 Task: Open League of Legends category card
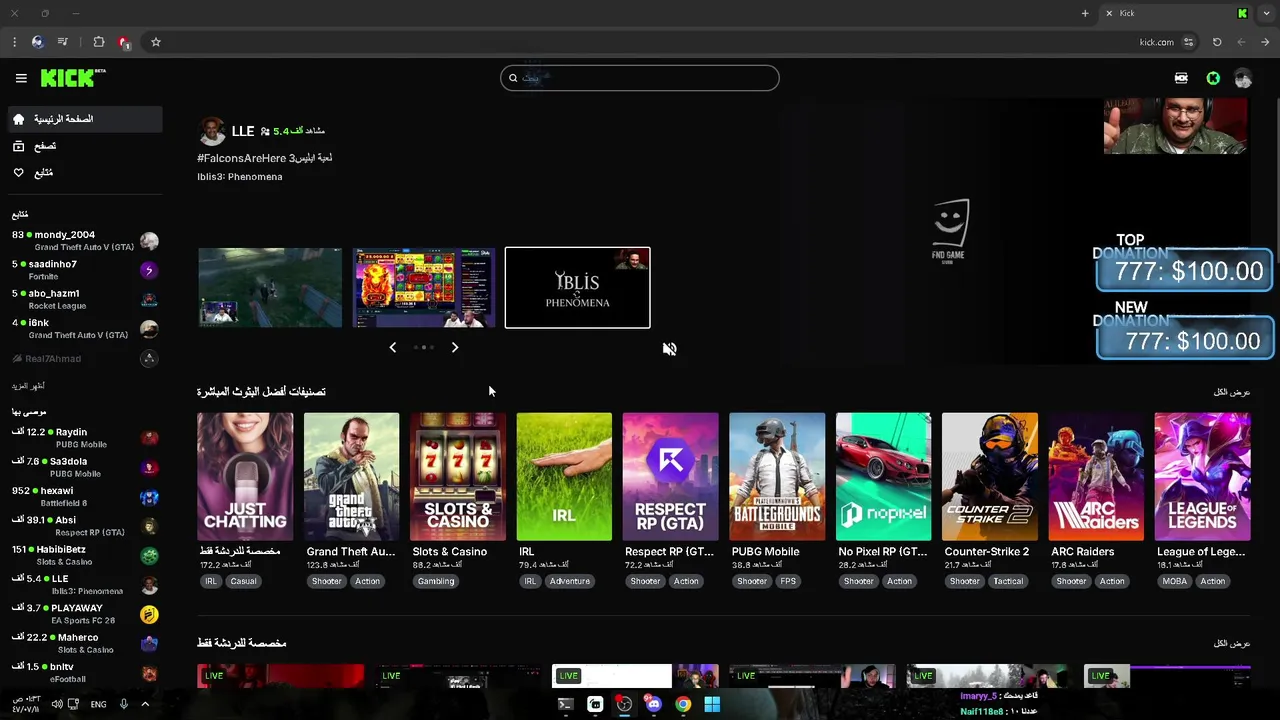click(1202, 477)
